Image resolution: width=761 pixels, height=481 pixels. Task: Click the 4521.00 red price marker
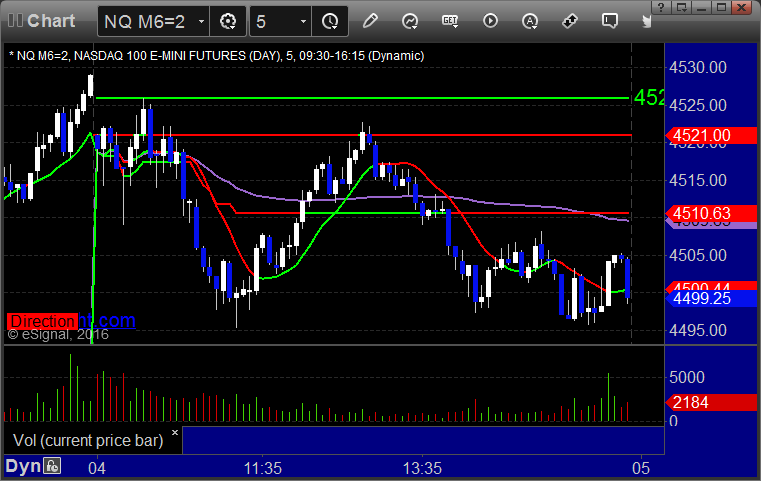pos(711,135)
